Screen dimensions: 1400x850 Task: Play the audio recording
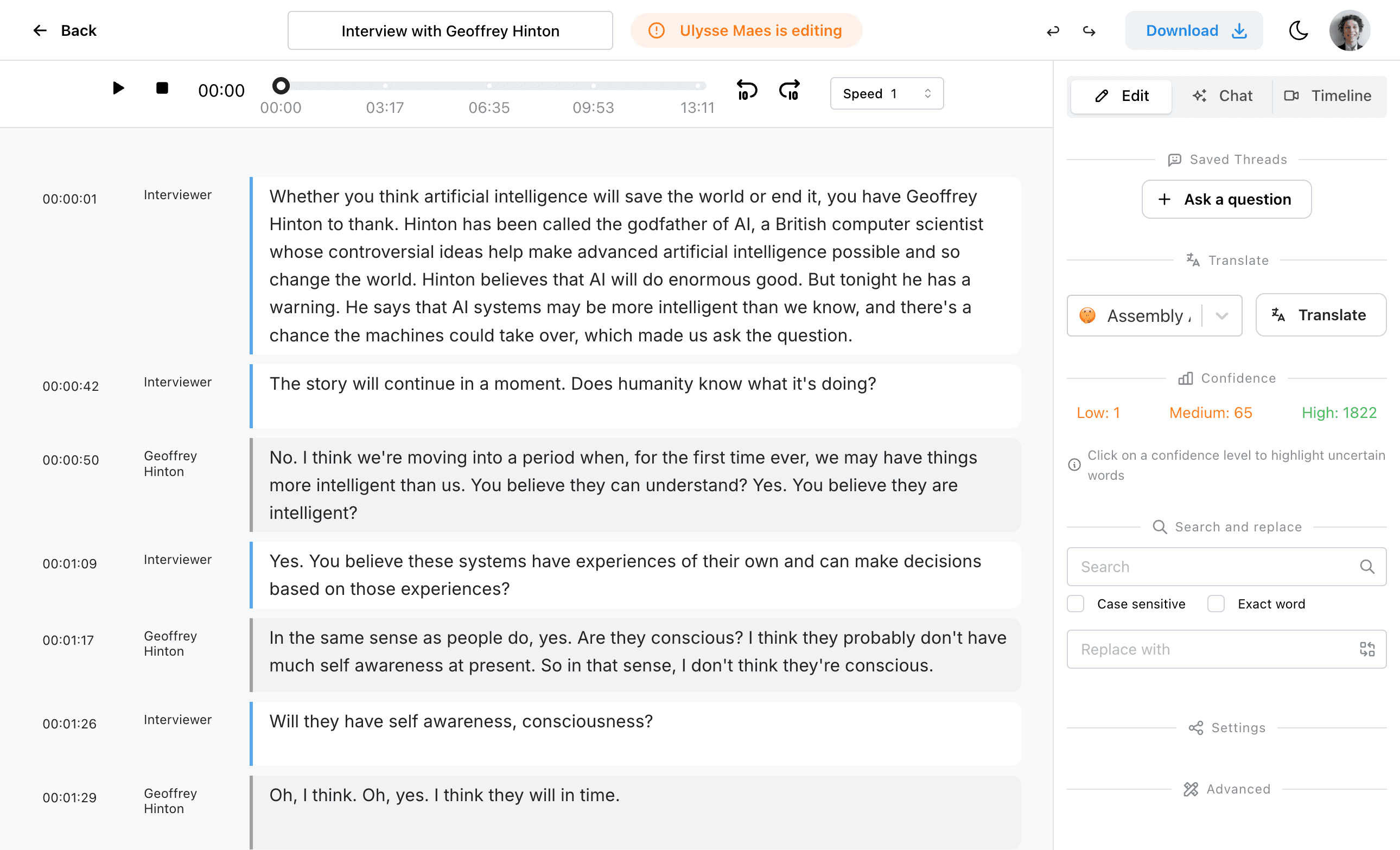[x=118, y=88]
